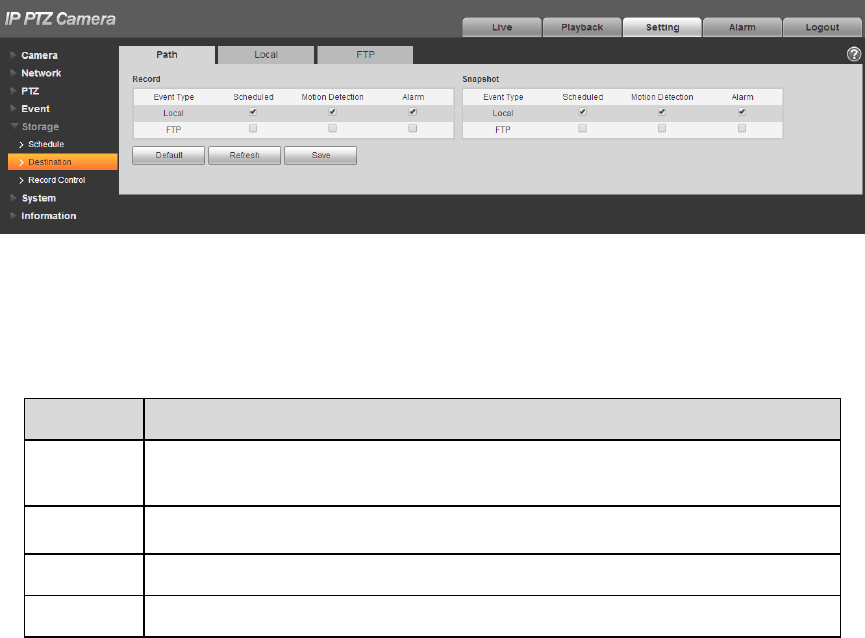
Task: Click the Snapshot section heading
Action: 480,79
